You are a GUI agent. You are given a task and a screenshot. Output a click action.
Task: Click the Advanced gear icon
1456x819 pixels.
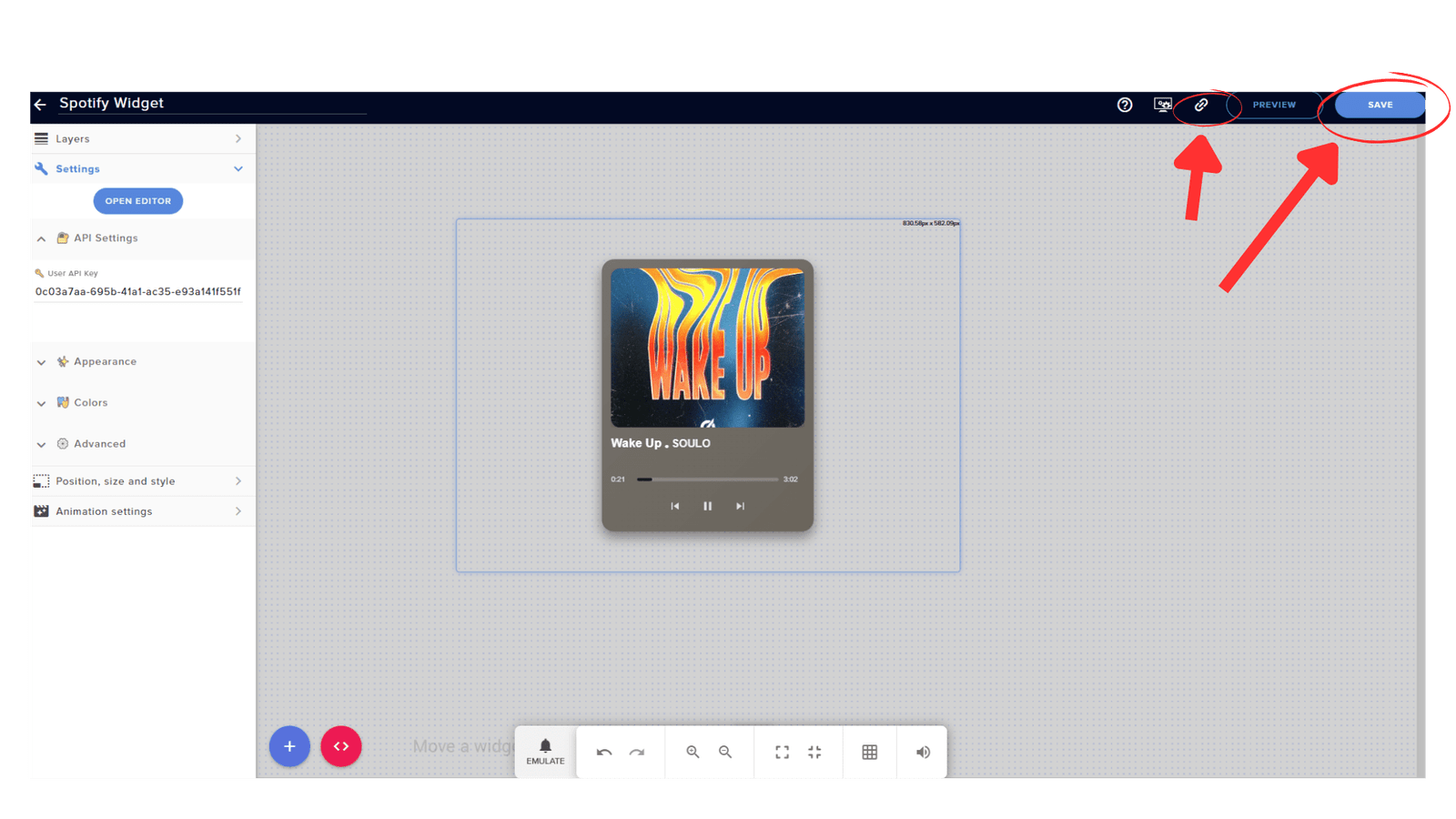click(63, 444)
